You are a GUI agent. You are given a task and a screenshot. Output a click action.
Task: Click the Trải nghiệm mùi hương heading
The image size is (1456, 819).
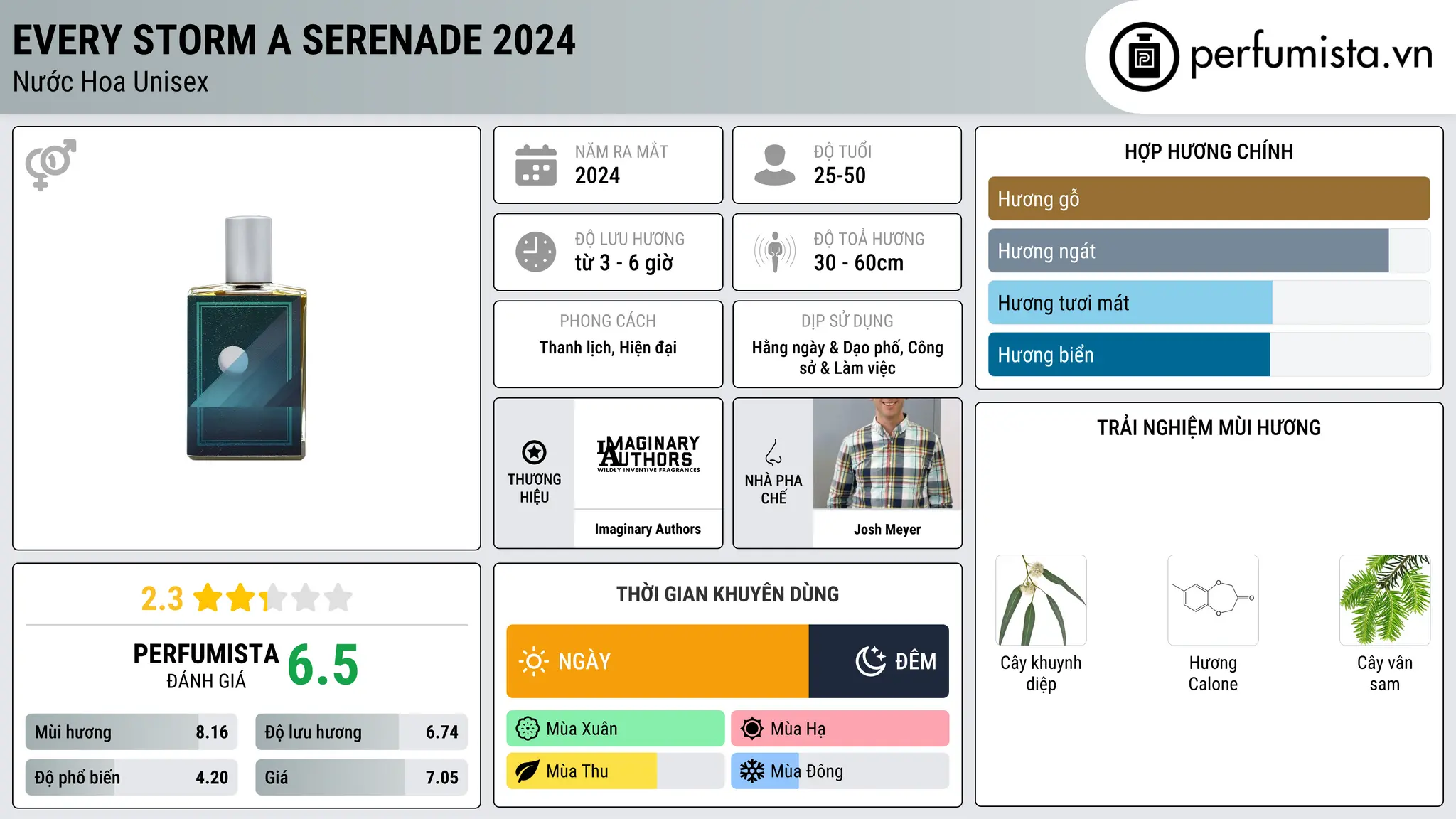point(1209,427)
